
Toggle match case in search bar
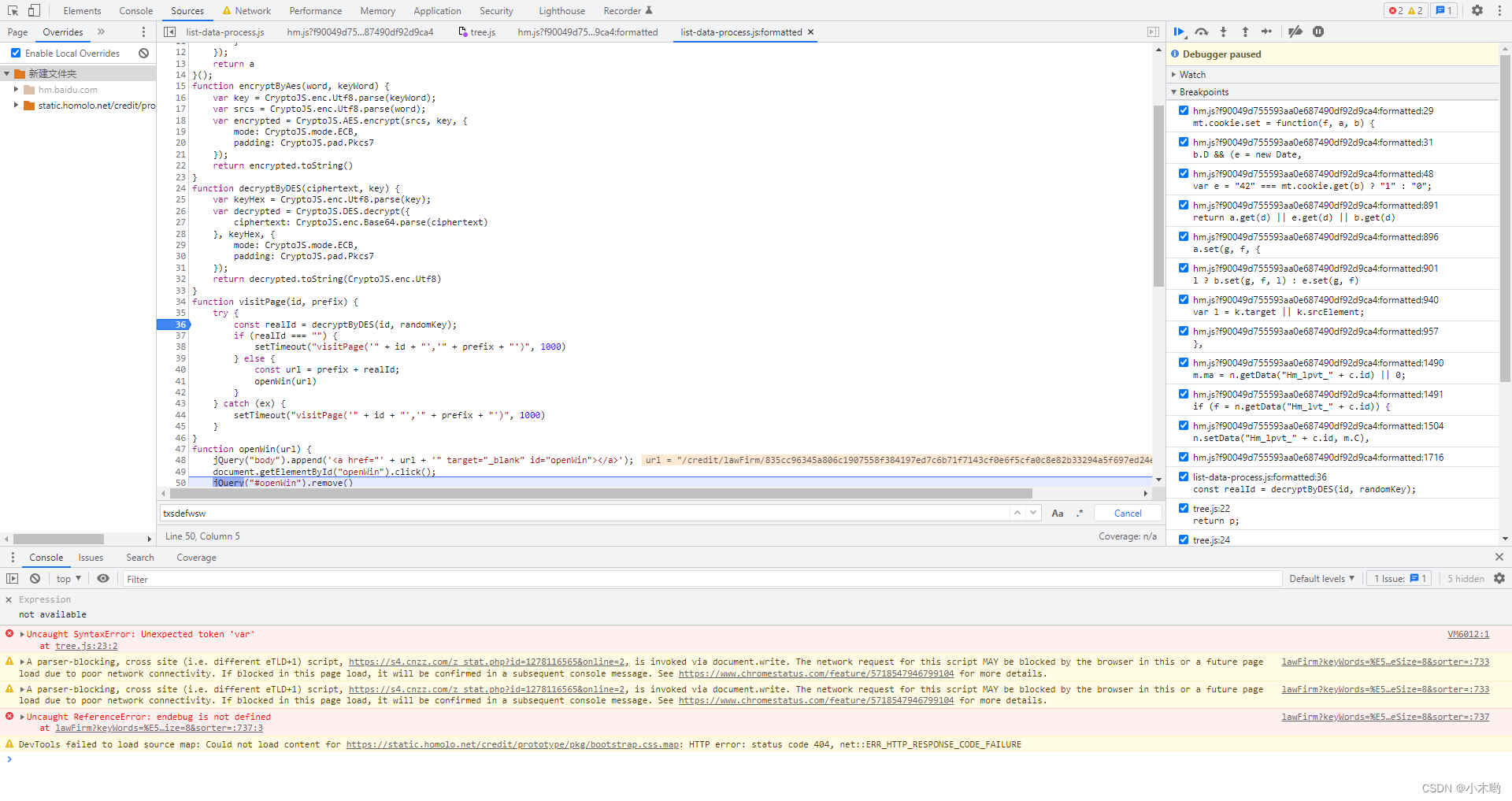pos(1058,513)
